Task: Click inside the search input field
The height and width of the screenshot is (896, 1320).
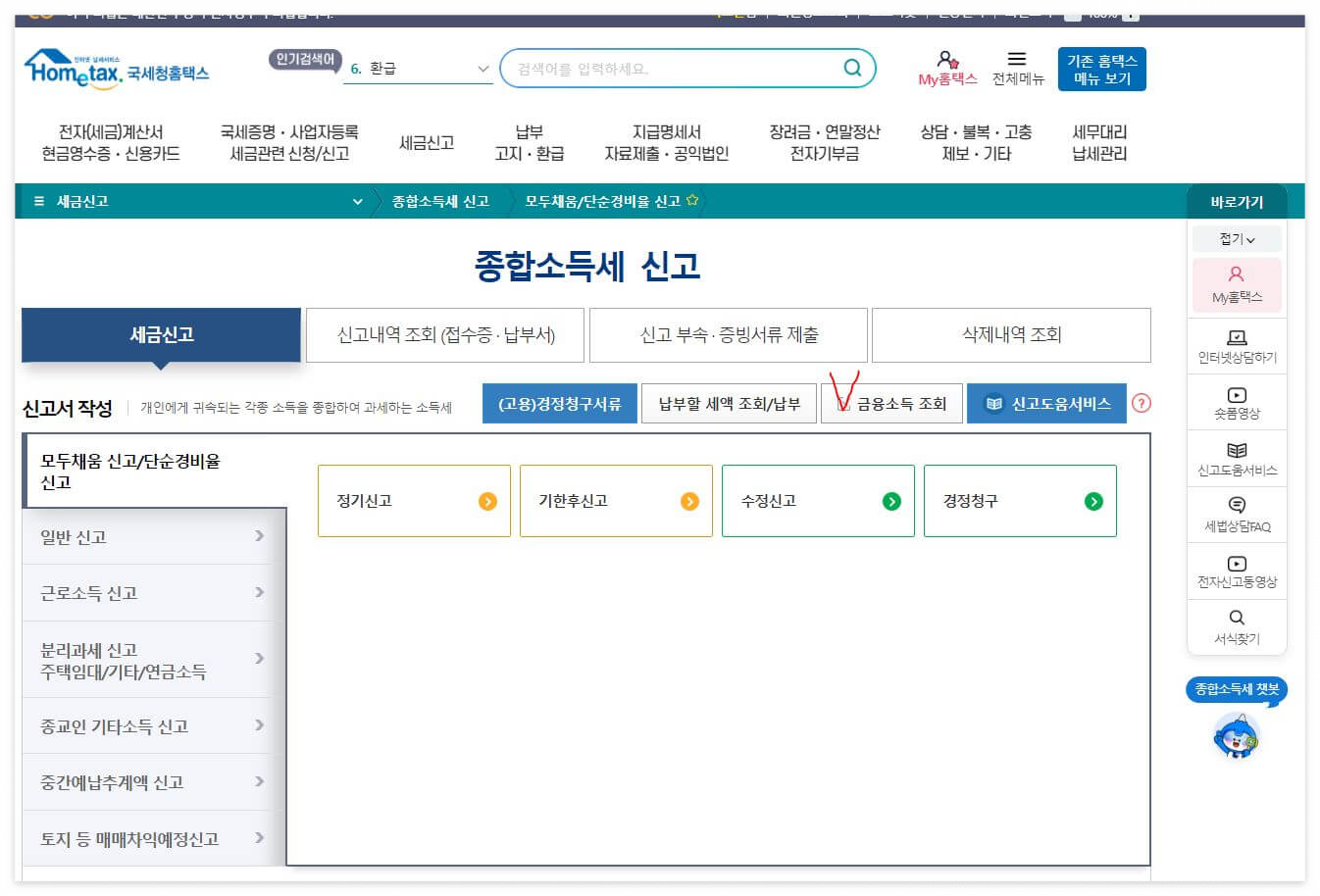Action: tap(667, 67)
